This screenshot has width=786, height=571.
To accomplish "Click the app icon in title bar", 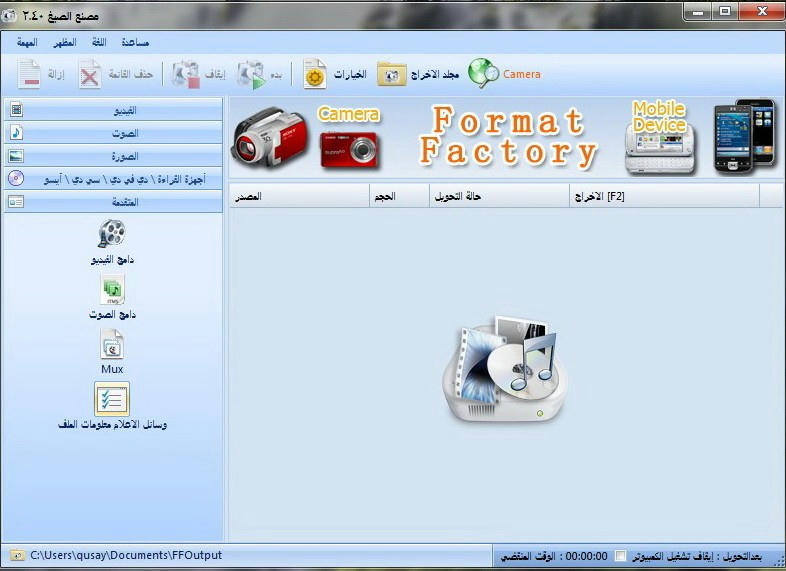I will pos(9,16).
